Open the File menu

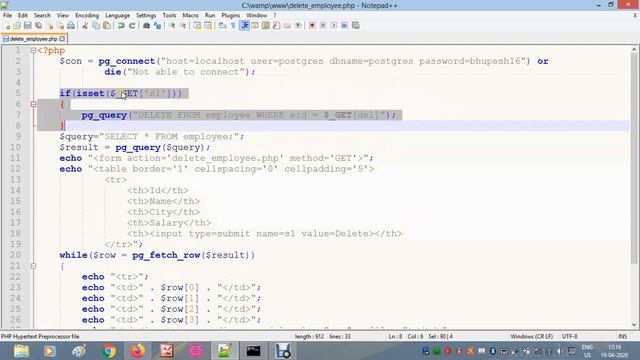coord(7,15)
